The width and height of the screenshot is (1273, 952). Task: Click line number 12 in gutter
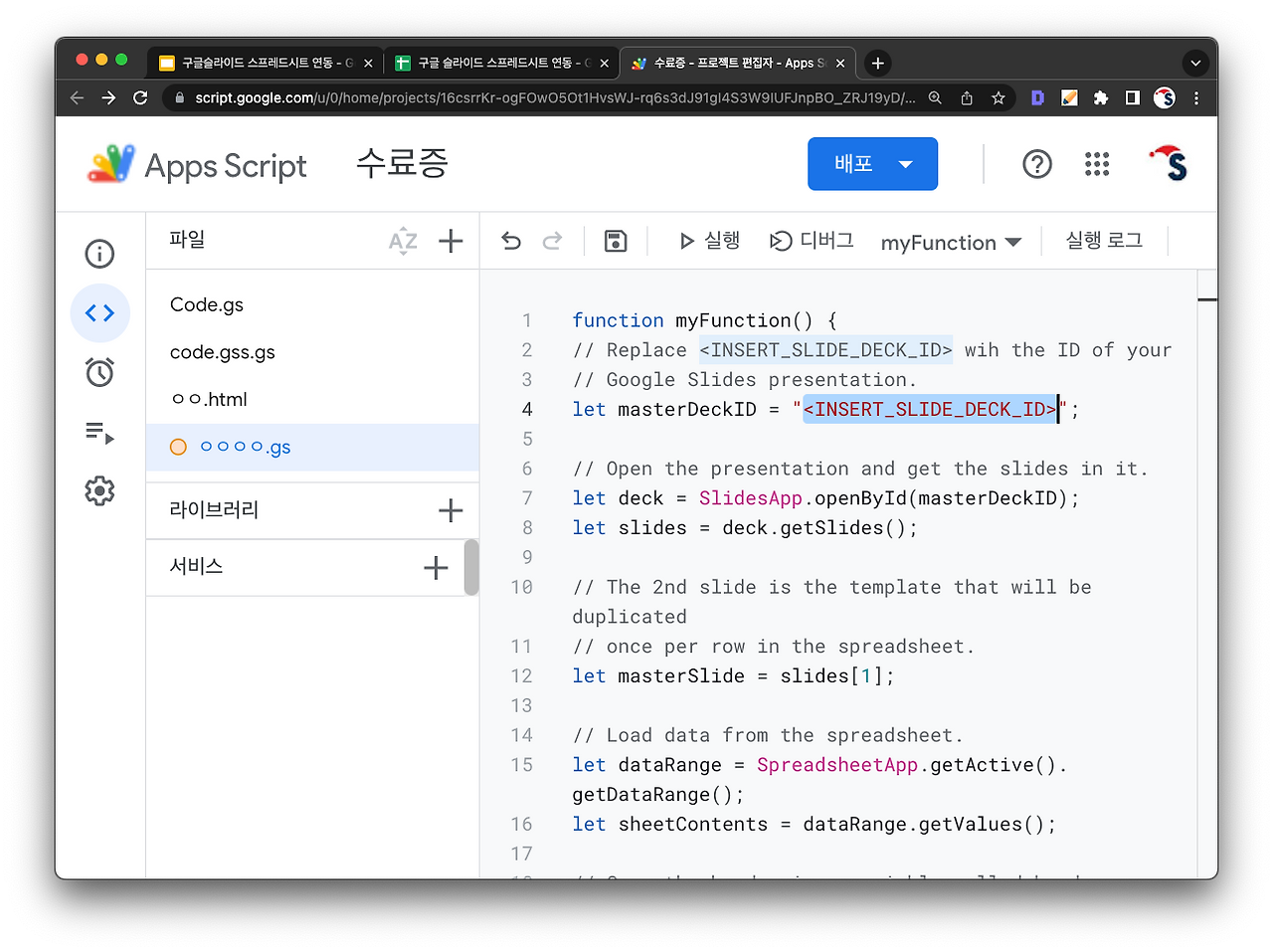522,676
